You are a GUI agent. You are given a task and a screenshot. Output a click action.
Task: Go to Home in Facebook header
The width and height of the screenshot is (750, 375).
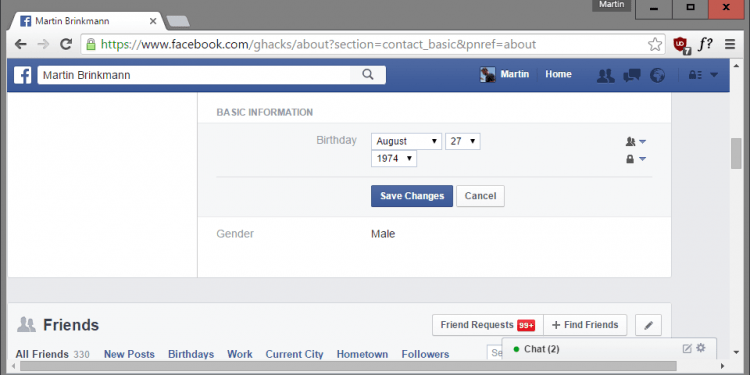[x=558, y=75]
